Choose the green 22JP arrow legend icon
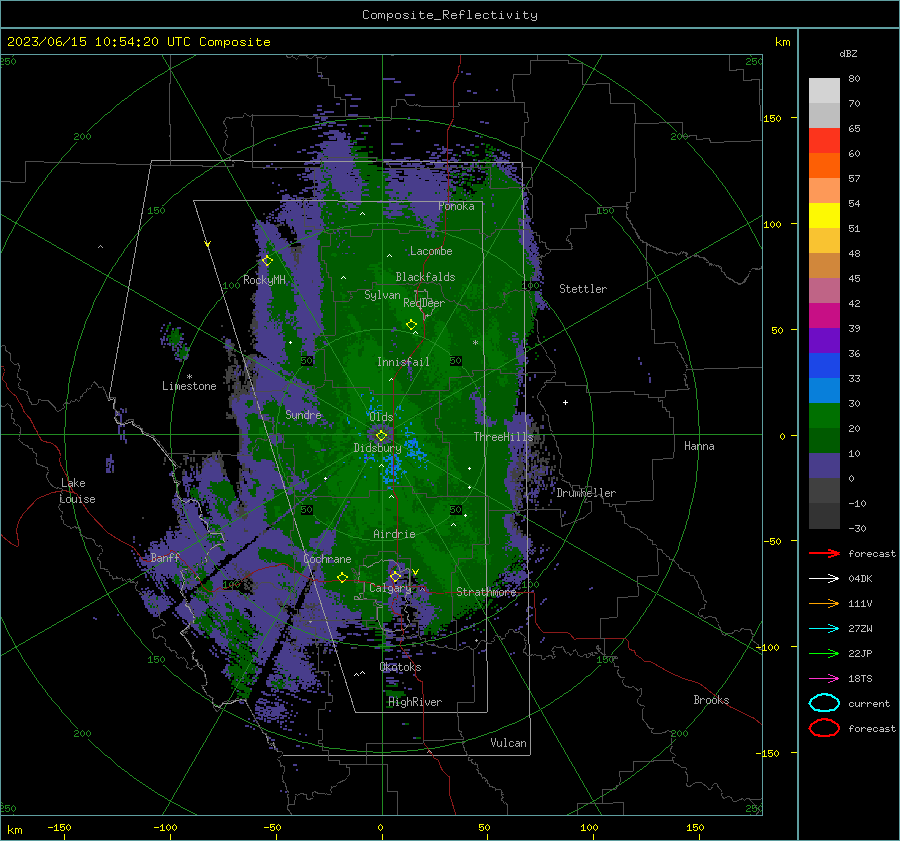Image resolution: width=900 pixels, height=841 pixels. [x=824, y=653]
